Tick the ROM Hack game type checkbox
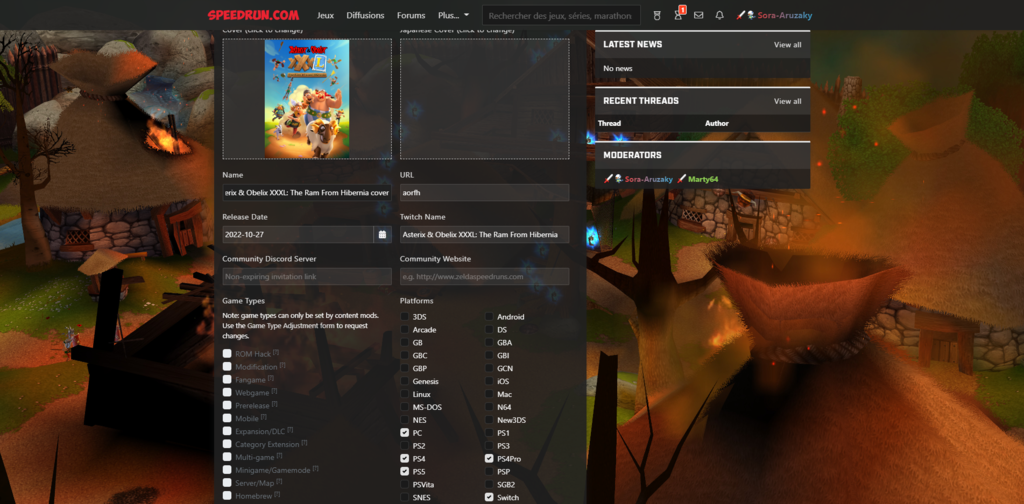The width and height of the screenshot is (1024, 504). (227, 353)
